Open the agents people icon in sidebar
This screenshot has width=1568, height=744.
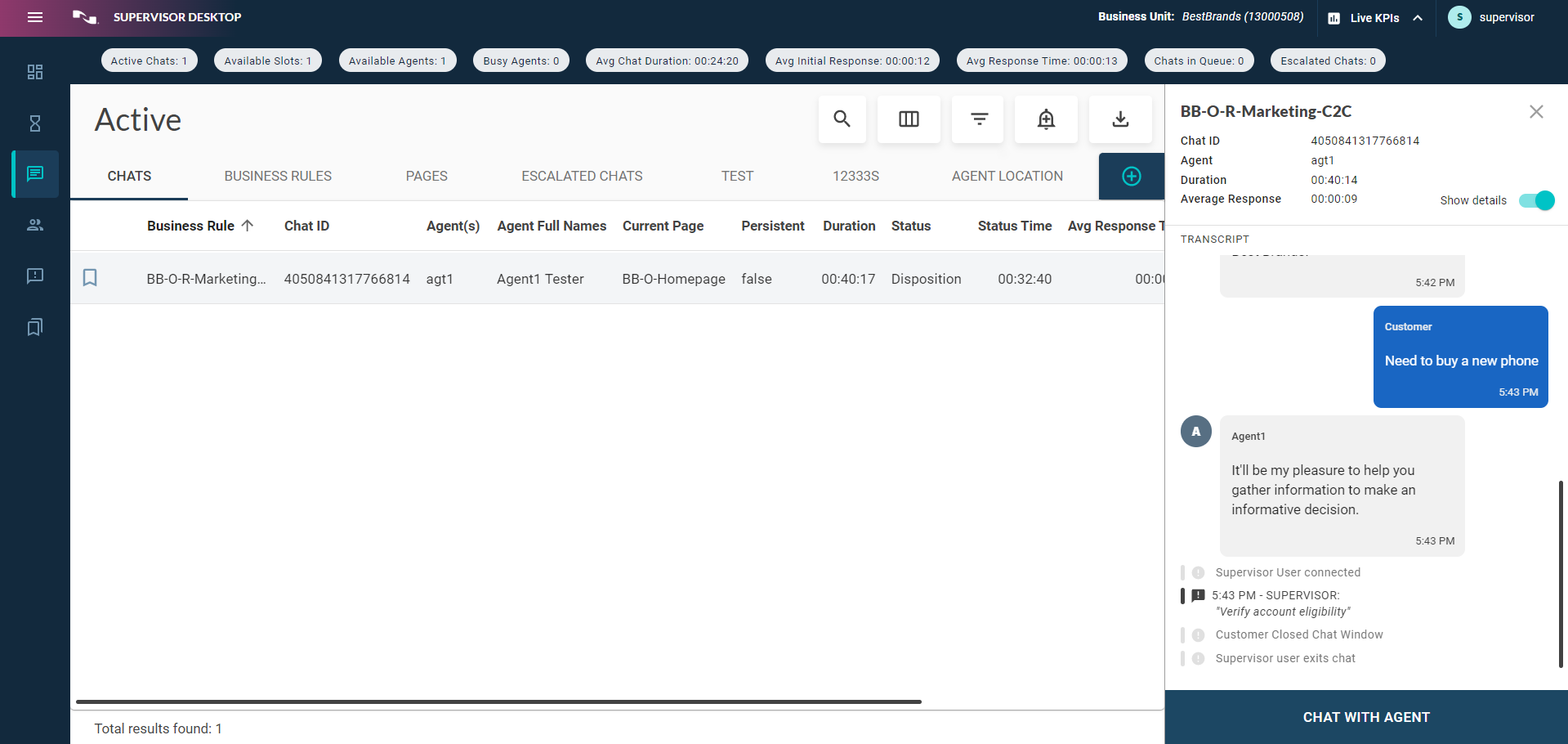pyautogui.click(x=35, y=225)
